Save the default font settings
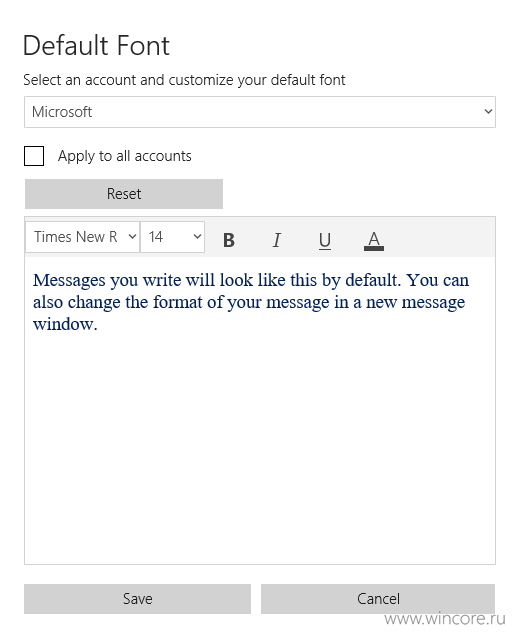The image size is (518, 638). (x=138, y=599)
